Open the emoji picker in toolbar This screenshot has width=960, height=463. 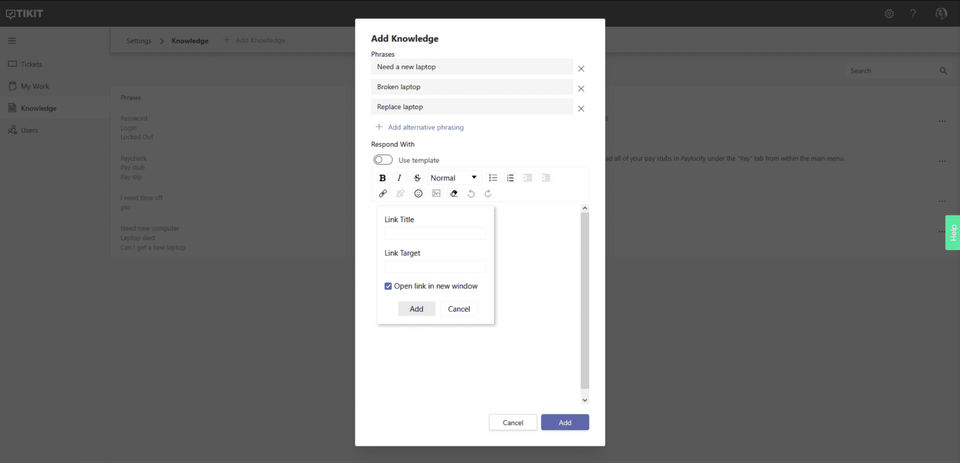(x=418, y=194)
